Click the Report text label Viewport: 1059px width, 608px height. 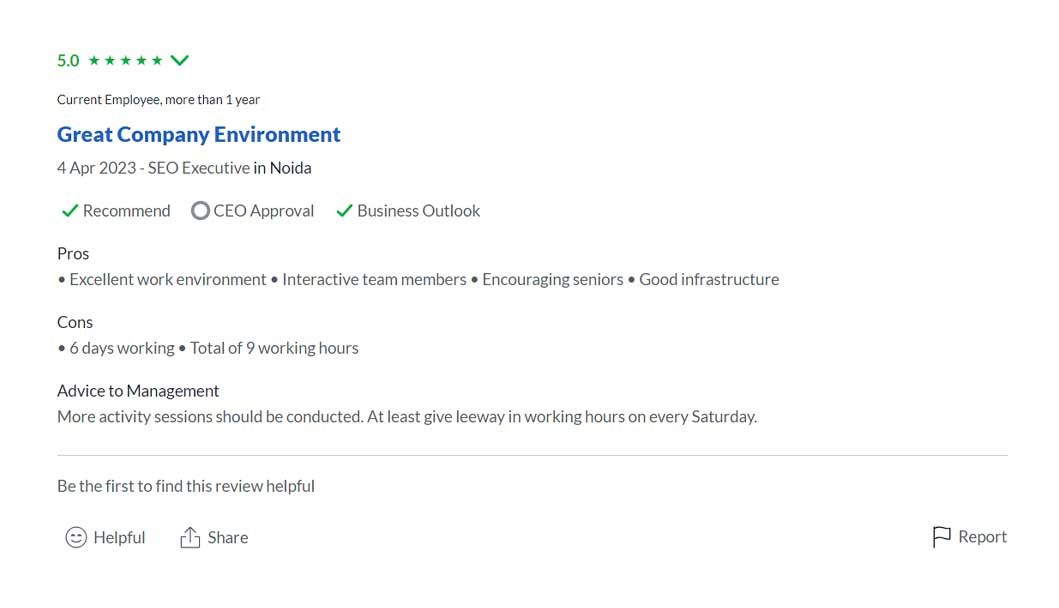pos(982,537)
